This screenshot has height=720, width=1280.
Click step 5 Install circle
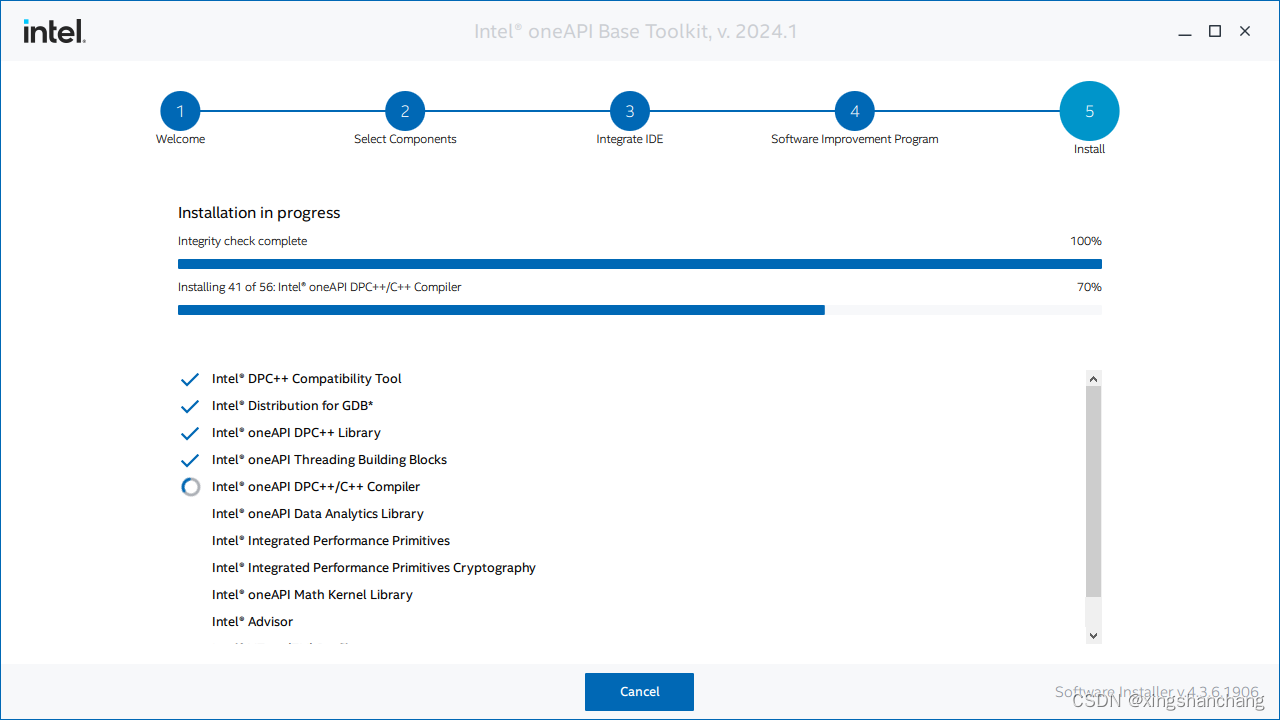click(x=1090, y=111)
